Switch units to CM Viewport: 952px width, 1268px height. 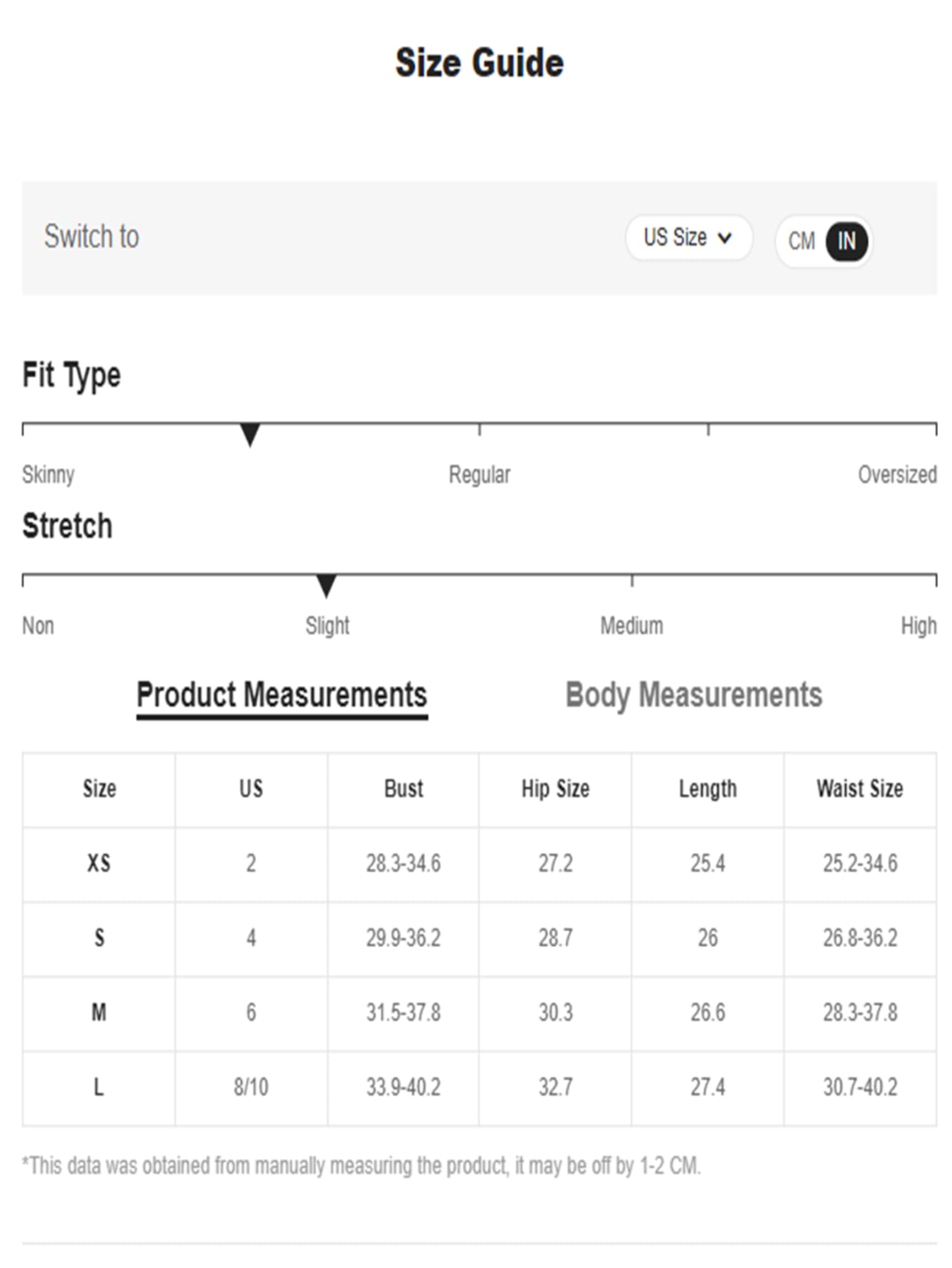tap(801, 242)
